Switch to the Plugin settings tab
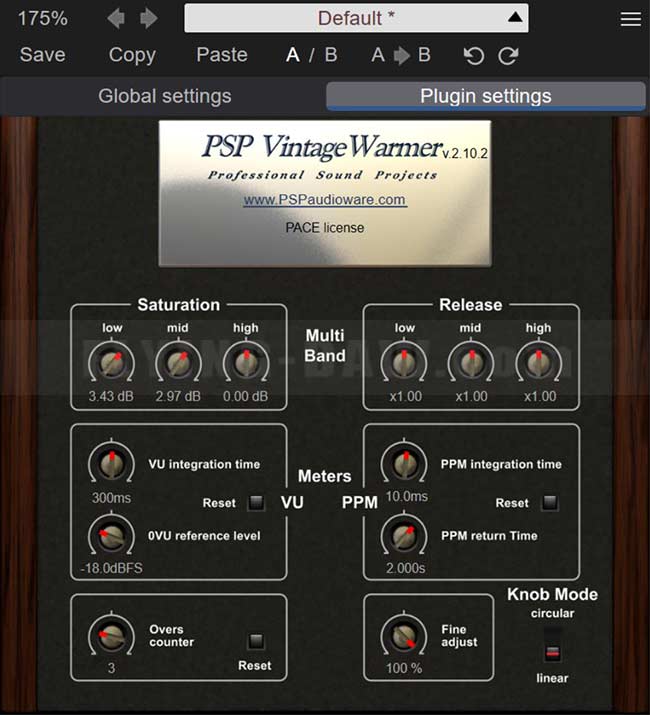Image resolution: width=650 pixels, height=715 pixels. pyautogui.click(x=486, y=96)
